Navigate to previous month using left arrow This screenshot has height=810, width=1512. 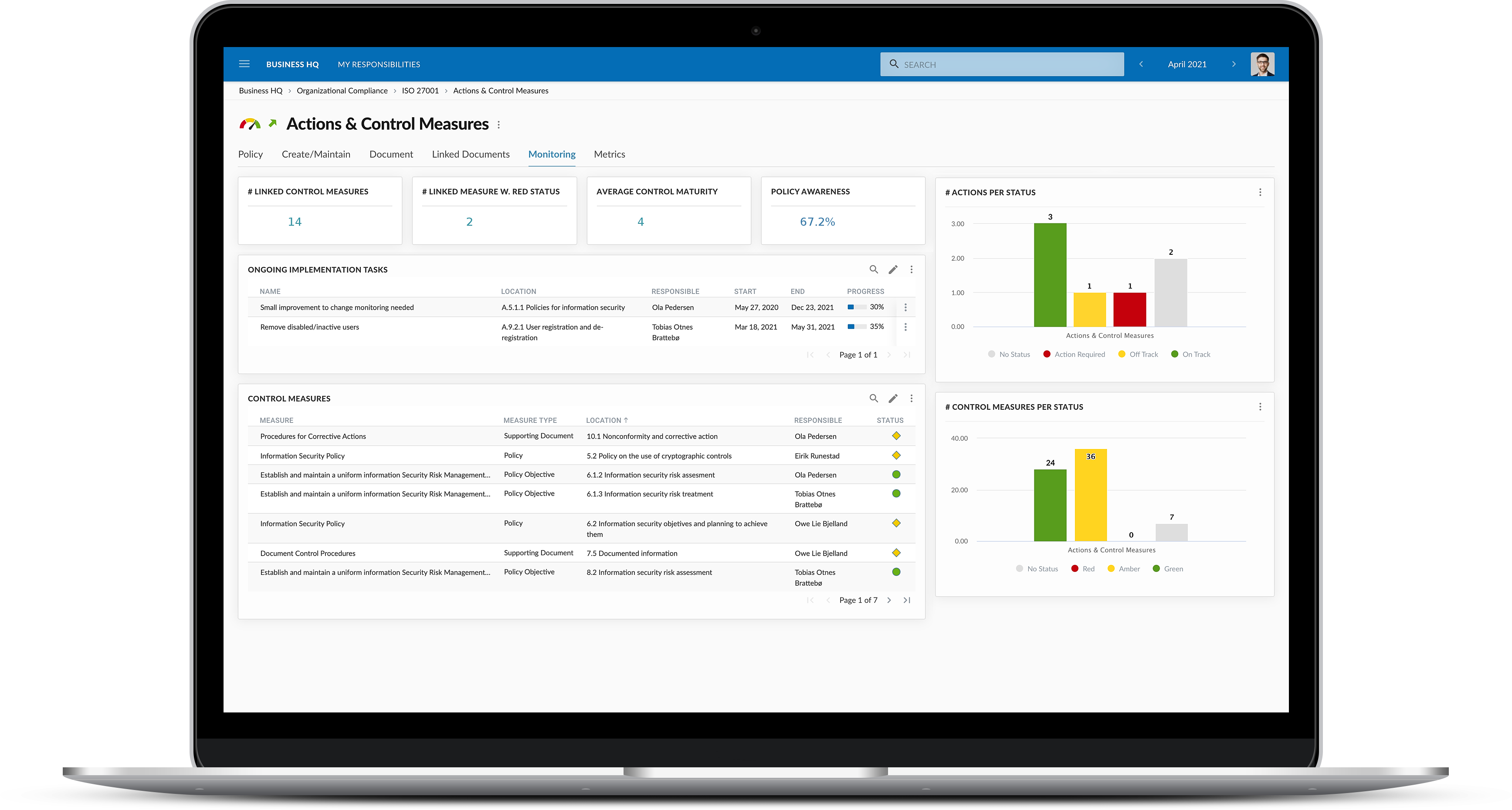point(1142,64)
